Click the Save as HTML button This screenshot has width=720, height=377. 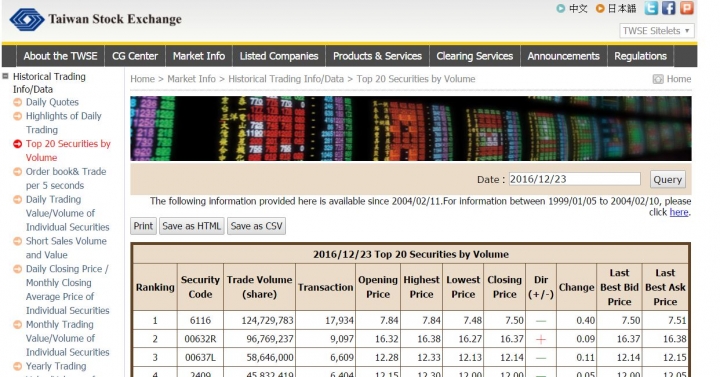(x=191, y=226)
